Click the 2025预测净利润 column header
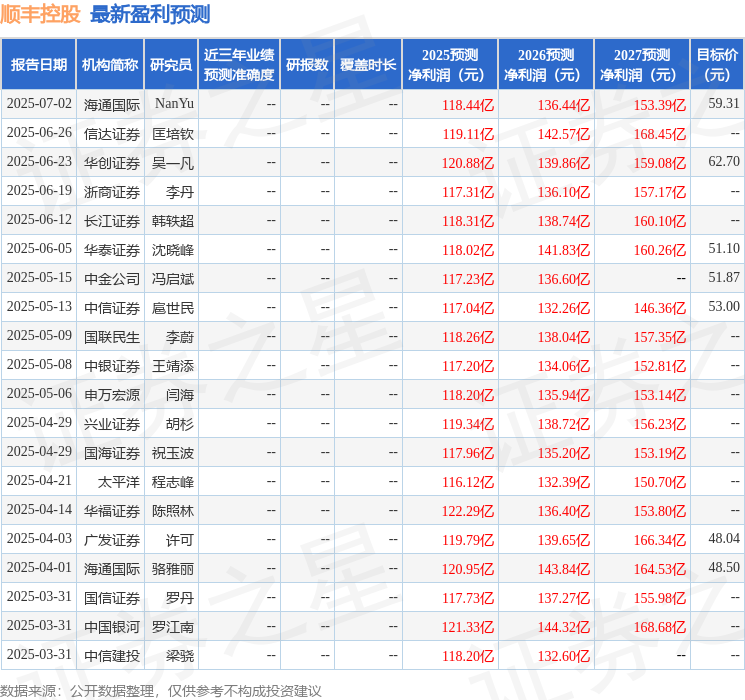745x700 pixels. coord(450,65)
